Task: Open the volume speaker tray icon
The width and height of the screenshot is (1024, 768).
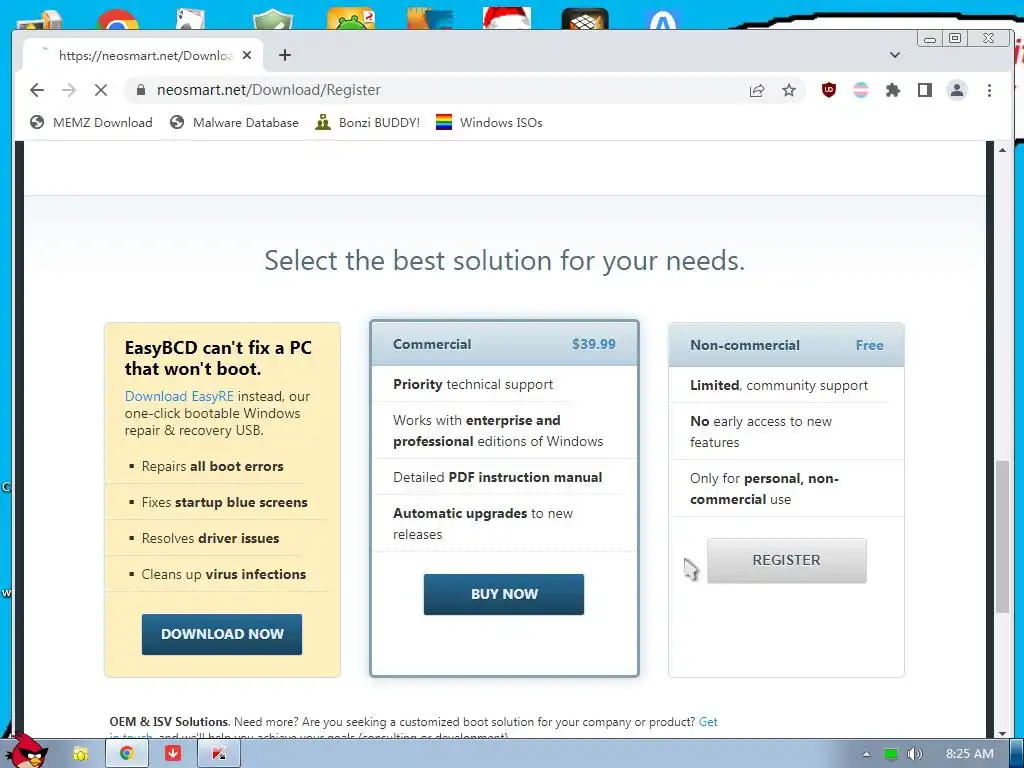Action: [x=915, y=754]
